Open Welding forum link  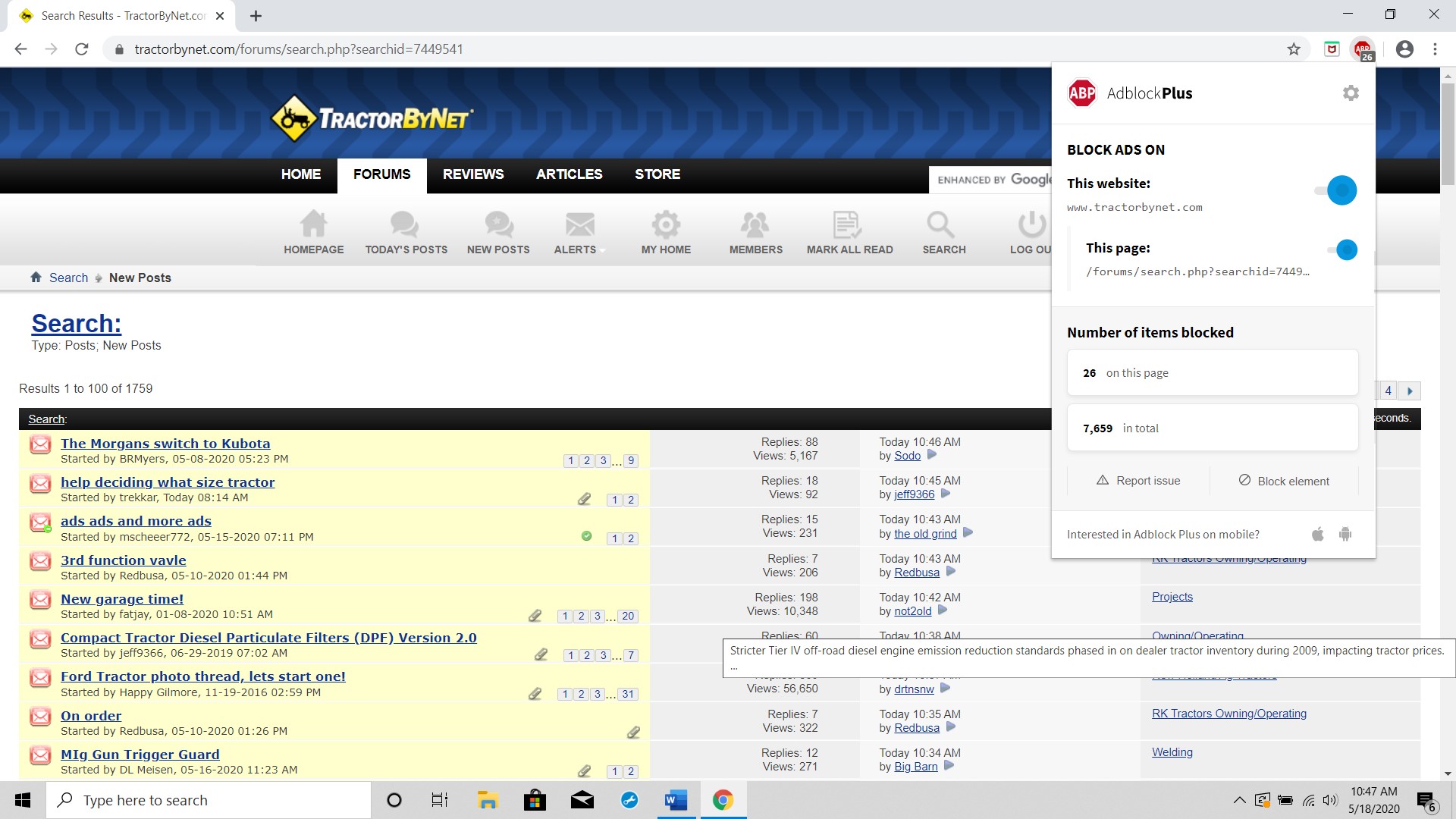(x=1172, y=752)
